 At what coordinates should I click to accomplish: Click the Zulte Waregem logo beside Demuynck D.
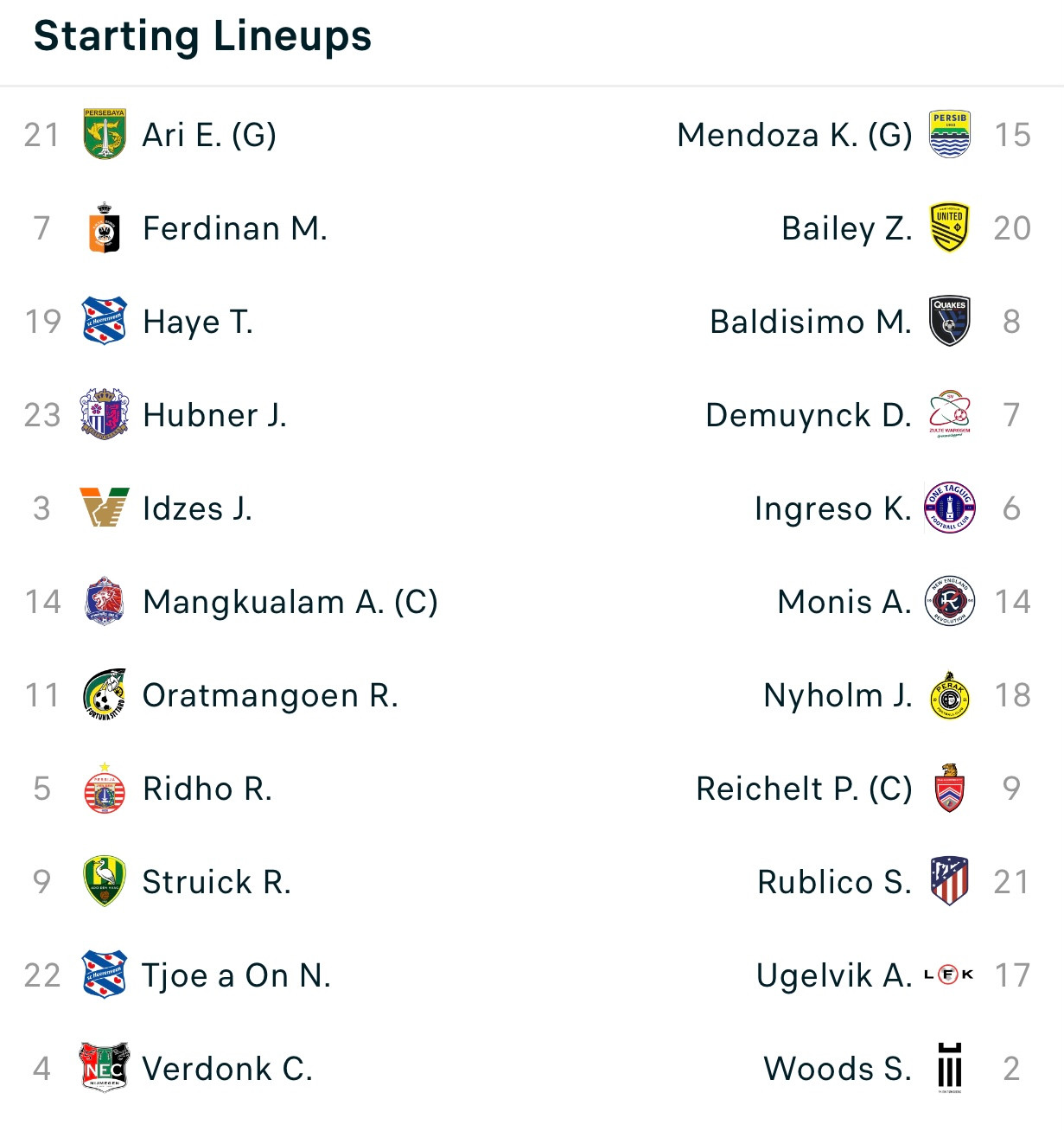[949, 414]
